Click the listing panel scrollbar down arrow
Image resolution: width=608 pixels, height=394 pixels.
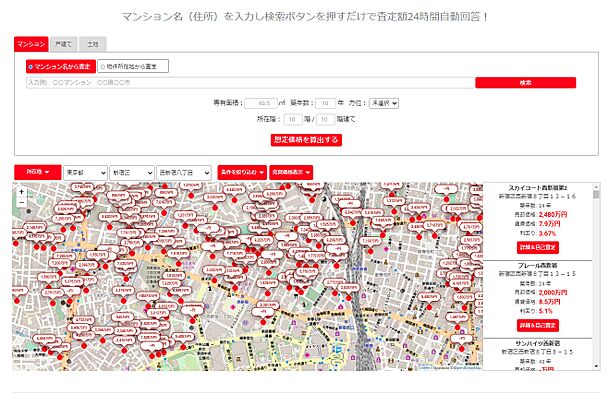(x=596, y=366)
